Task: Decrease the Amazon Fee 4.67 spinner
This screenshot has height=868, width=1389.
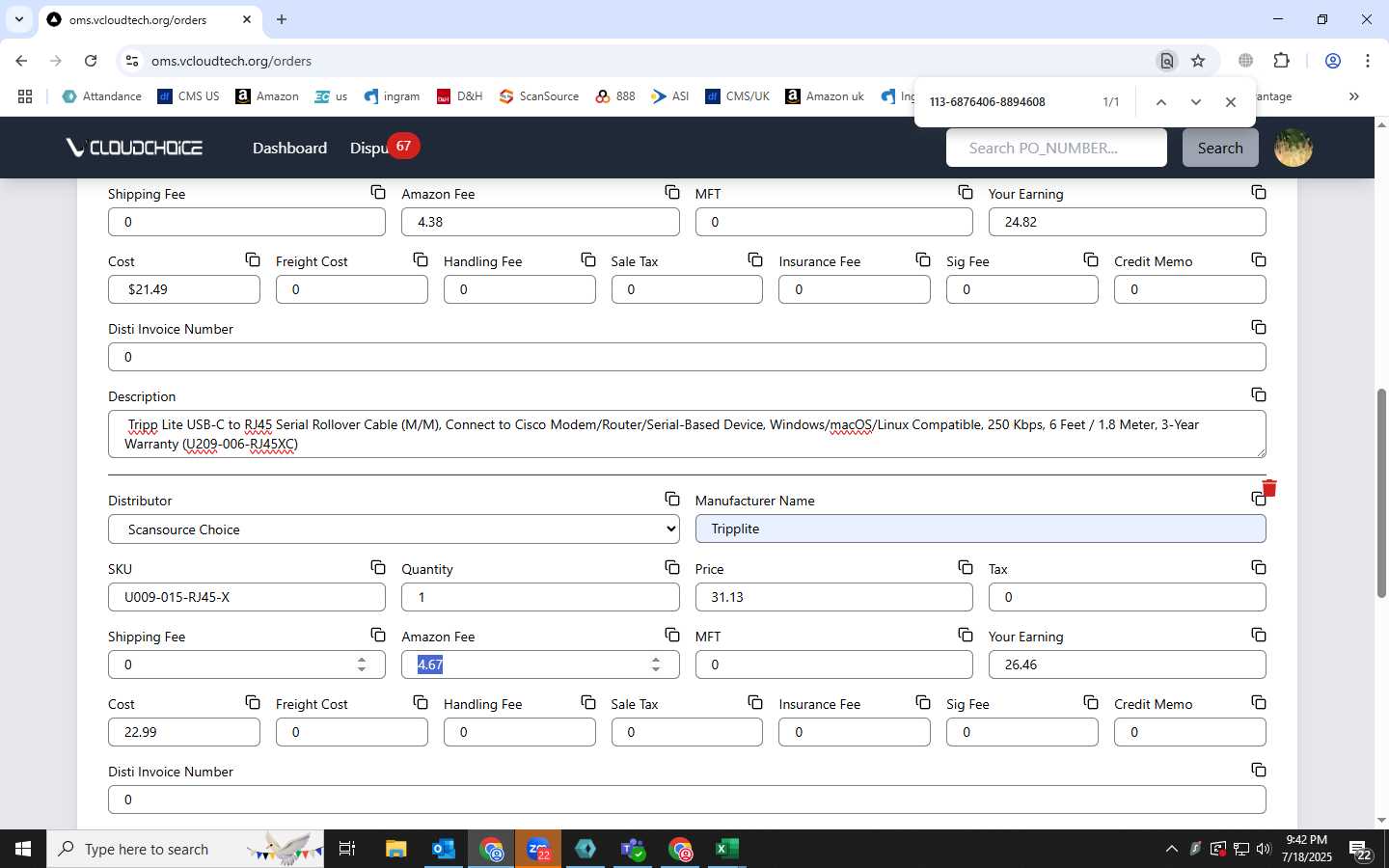Action: click(x=656, y=669)
